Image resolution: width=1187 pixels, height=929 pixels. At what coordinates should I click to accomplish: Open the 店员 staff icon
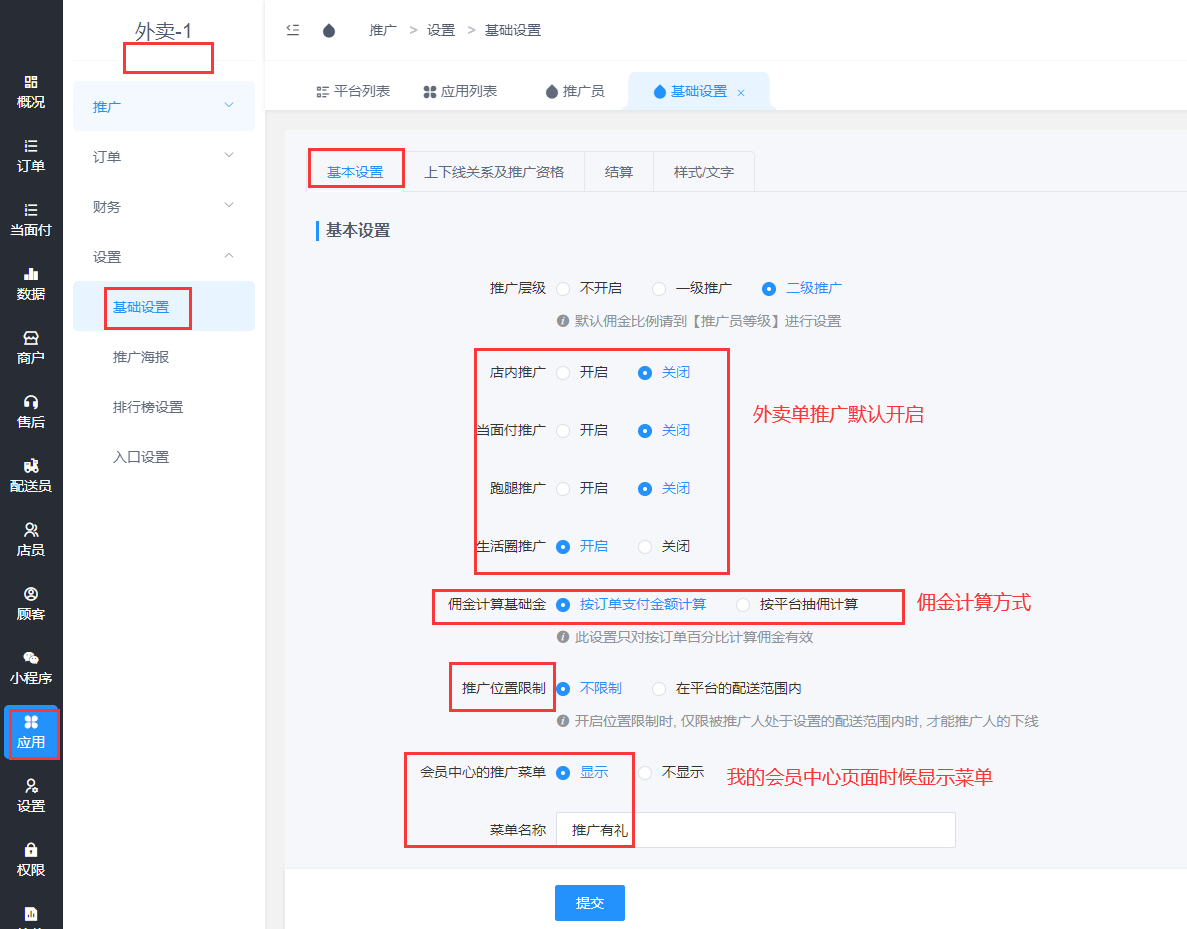[x=30, y=540]
